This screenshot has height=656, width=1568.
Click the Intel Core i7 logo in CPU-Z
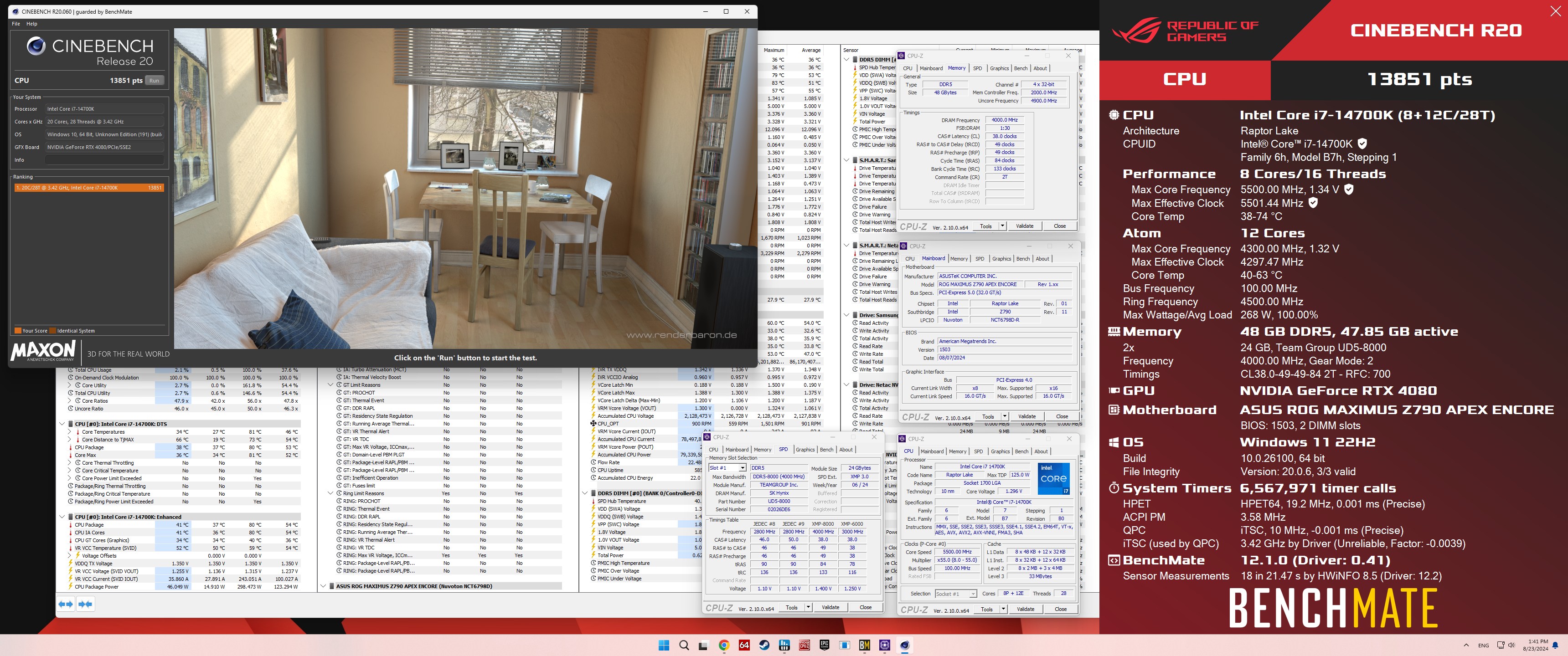tap(1054, 478)
